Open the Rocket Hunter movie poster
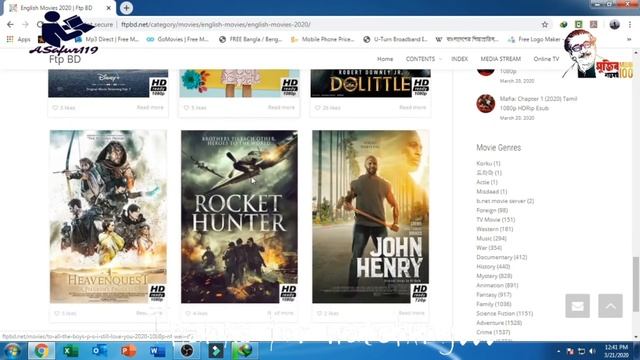The image size is (640, 360). [x=239, y=217]
